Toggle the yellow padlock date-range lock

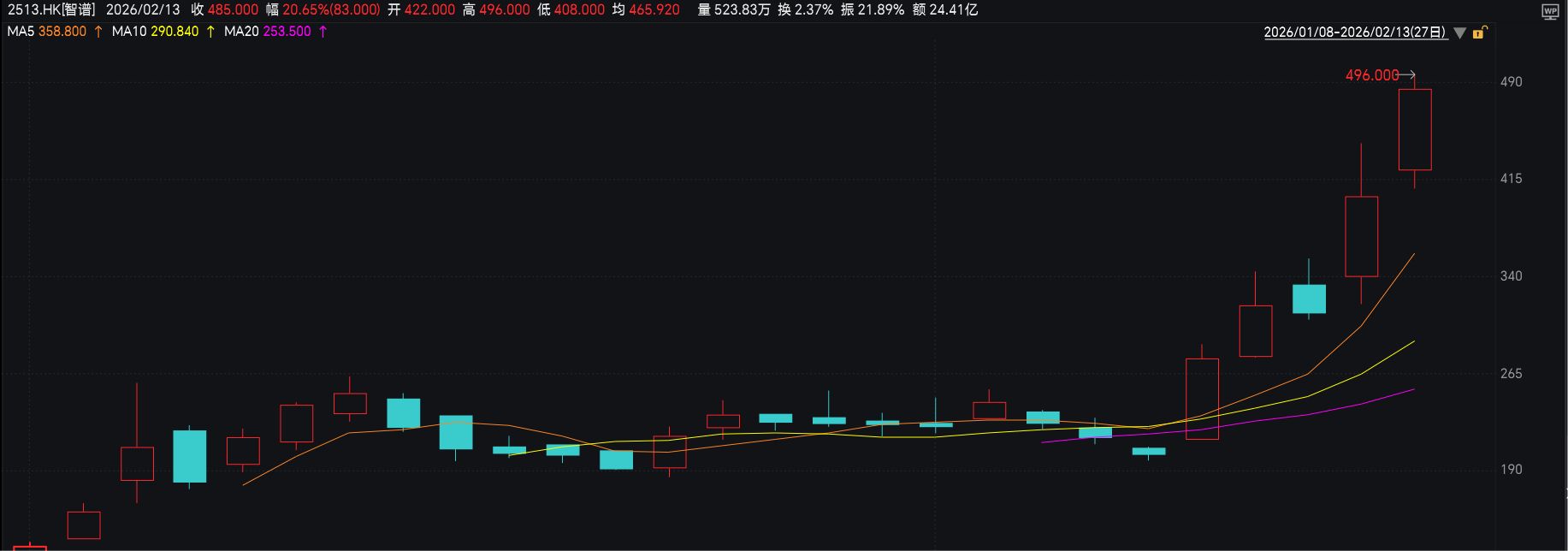click(1481, 33)
